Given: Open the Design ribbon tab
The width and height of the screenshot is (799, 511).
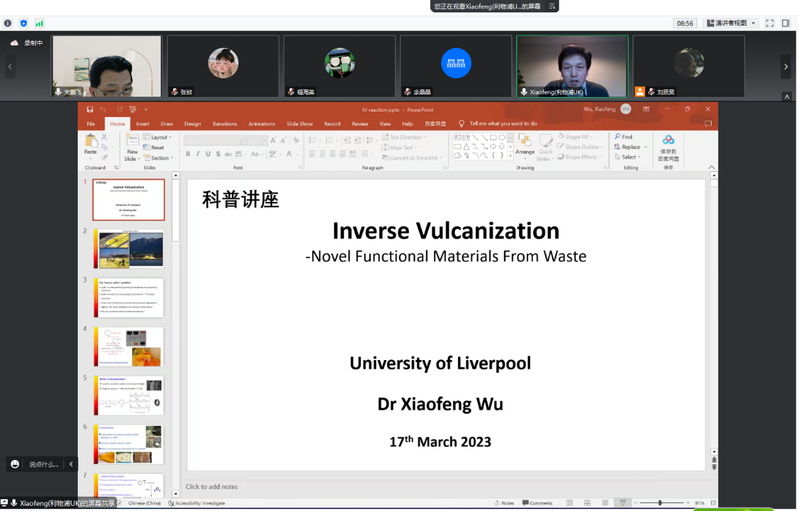Looking at the screenshot, I should (192, 124).
